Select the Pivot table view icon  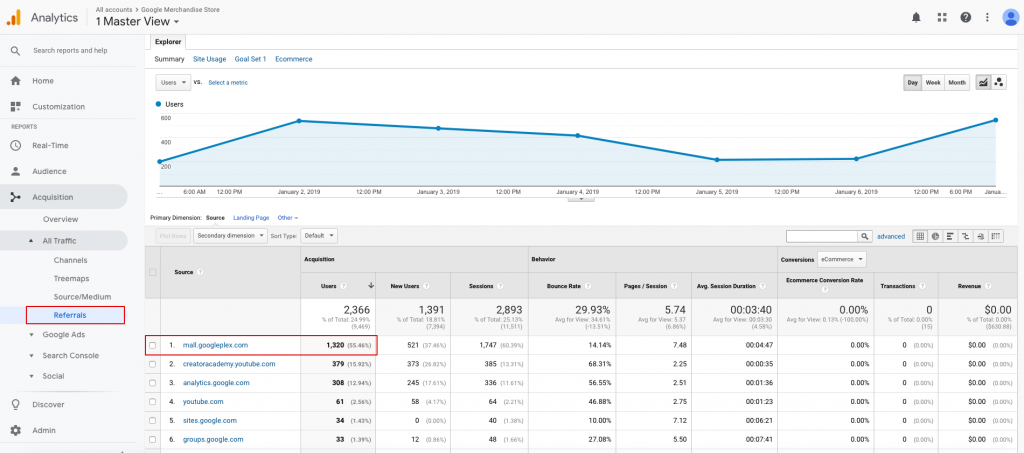tap(996, 236)
